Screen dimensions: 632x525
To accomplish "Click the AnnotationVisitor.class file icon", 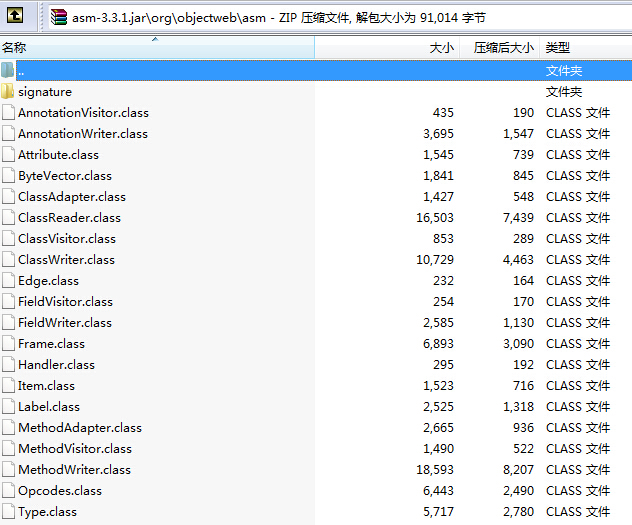I will pos(8,112).
